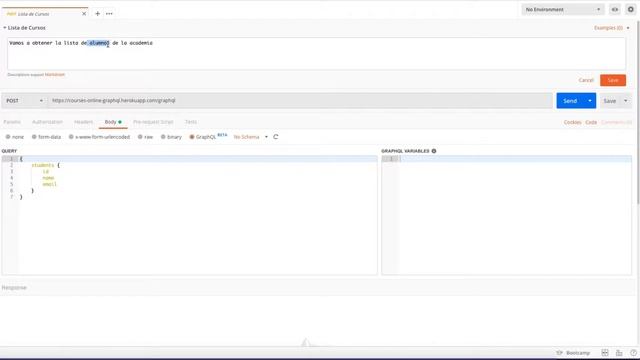Open the Send button dropdown arrow
640x360 pixels.
(x=590, y=101)
